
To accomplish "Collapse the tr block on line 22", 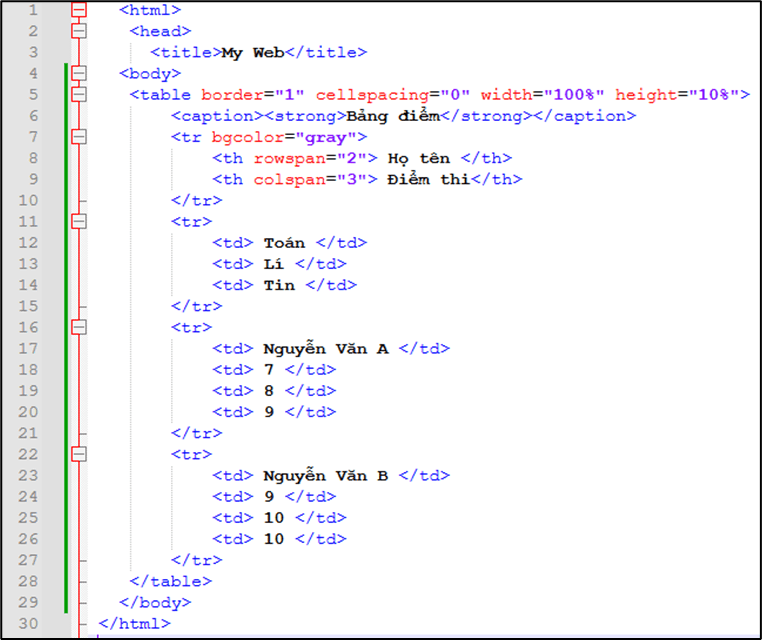I will [80, 454].
